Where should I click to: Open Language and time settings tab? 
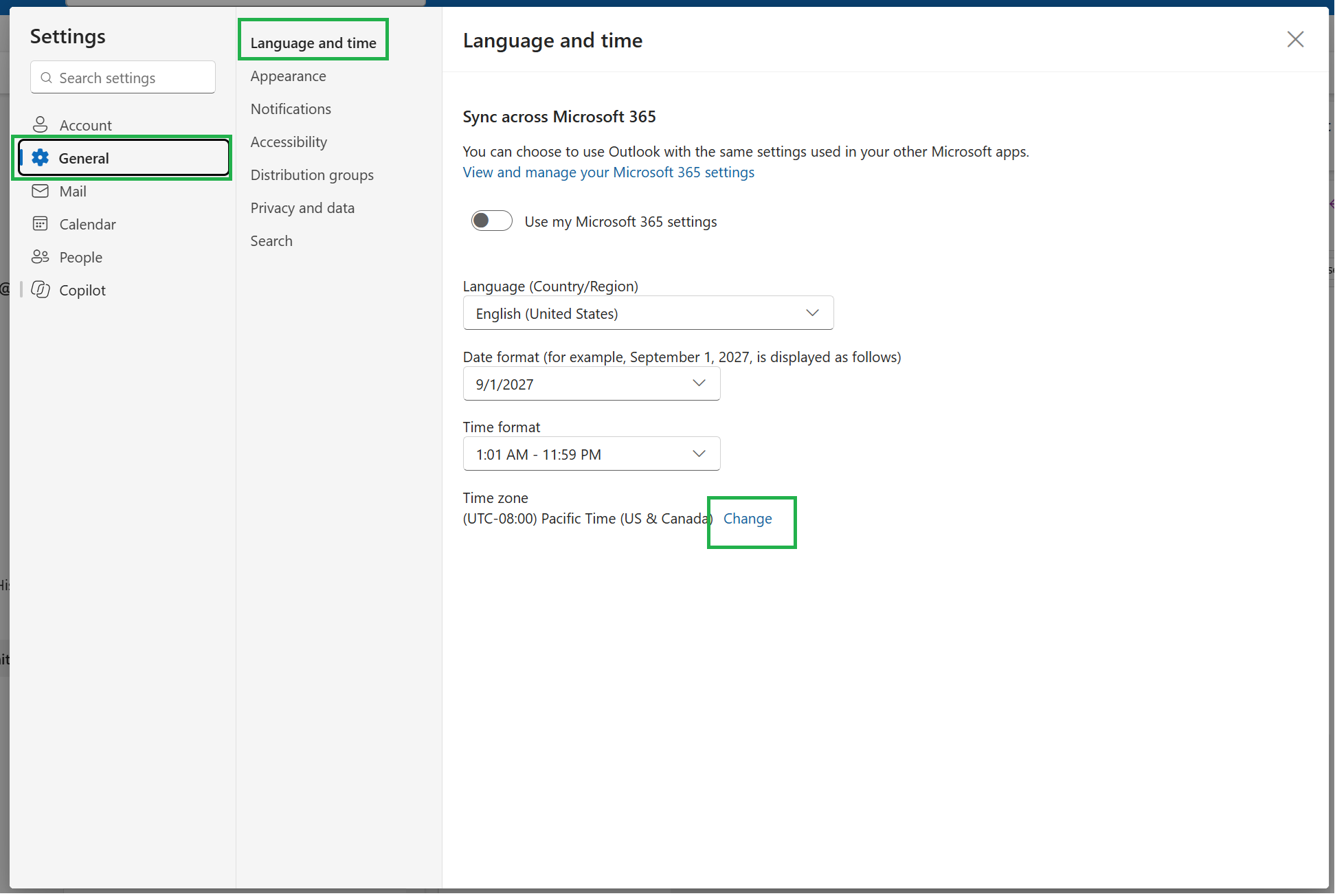[313, 43]
